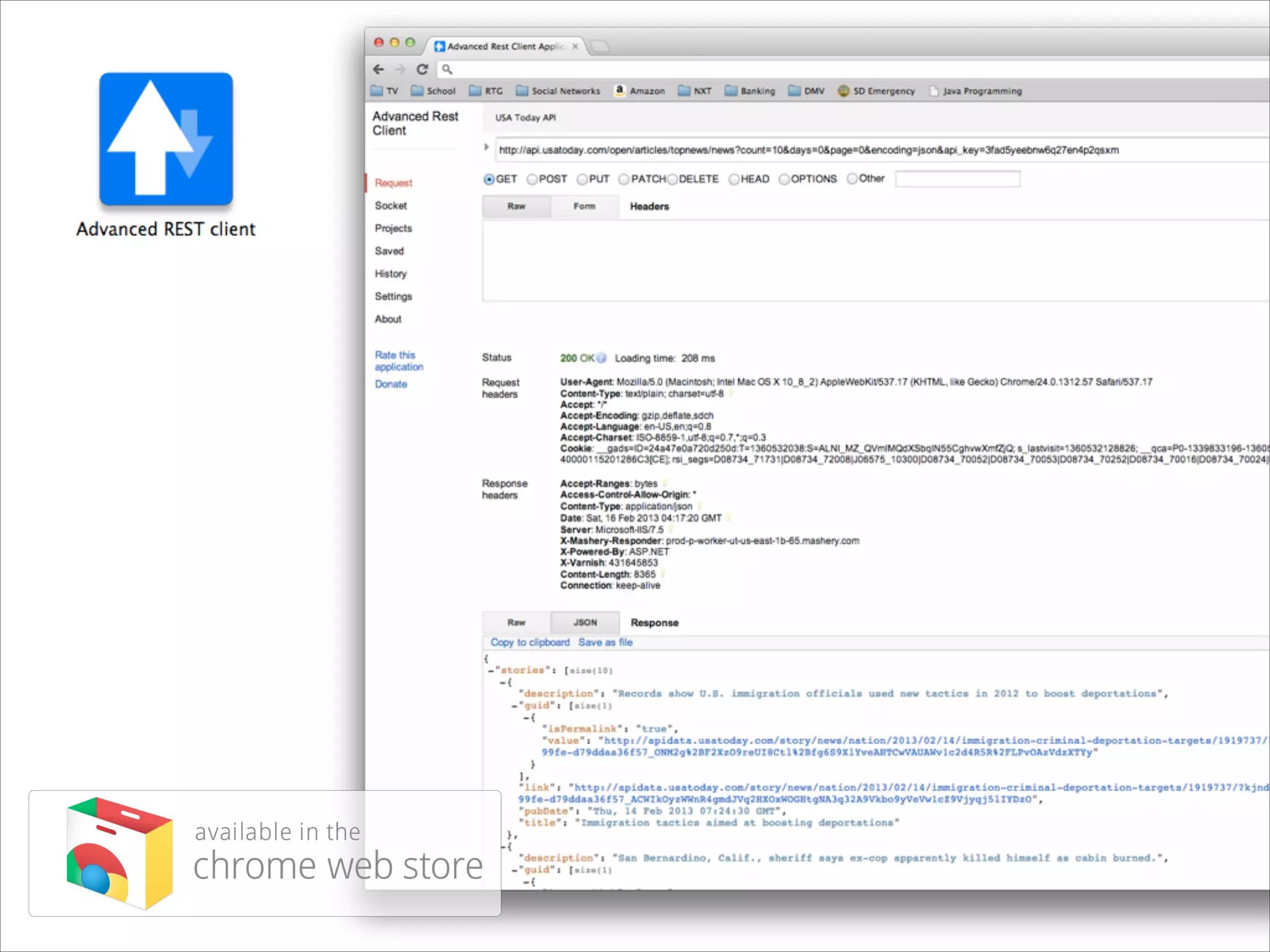Open the SD Emergency bookmark
1270x952 pixels.
tap(876, 91)
